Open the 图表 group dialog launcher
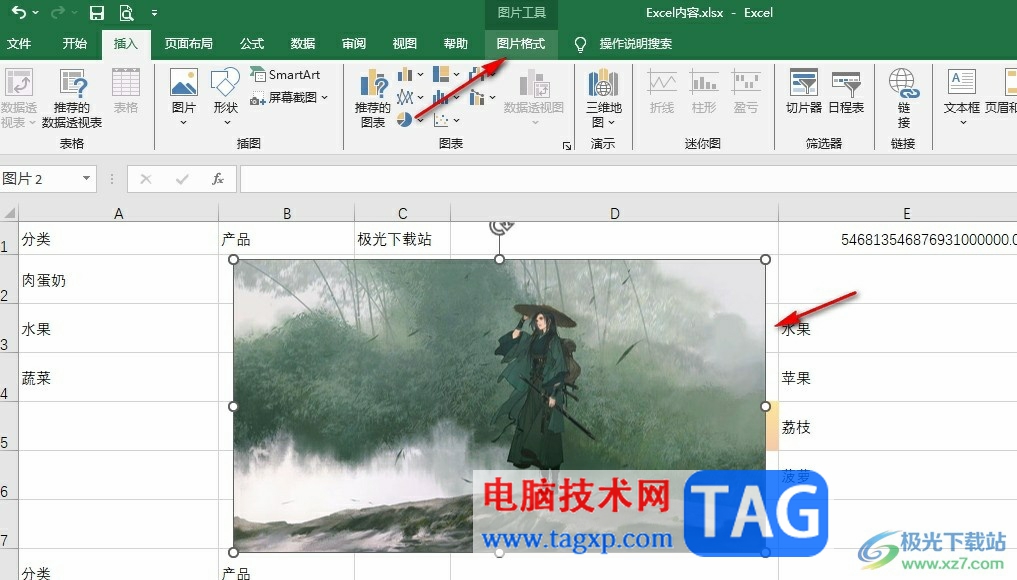This screenshot has width=1017, height=580. coord(567,146)
